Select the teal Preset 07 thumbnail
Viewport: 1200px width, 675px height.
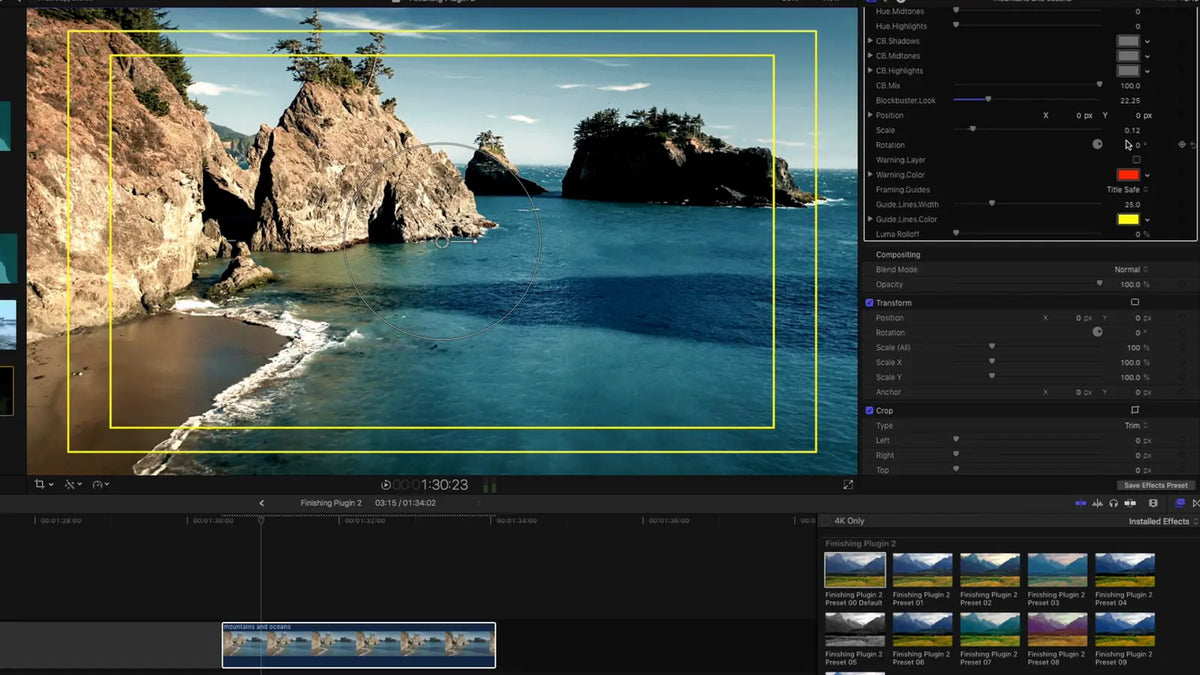point(990,629)
